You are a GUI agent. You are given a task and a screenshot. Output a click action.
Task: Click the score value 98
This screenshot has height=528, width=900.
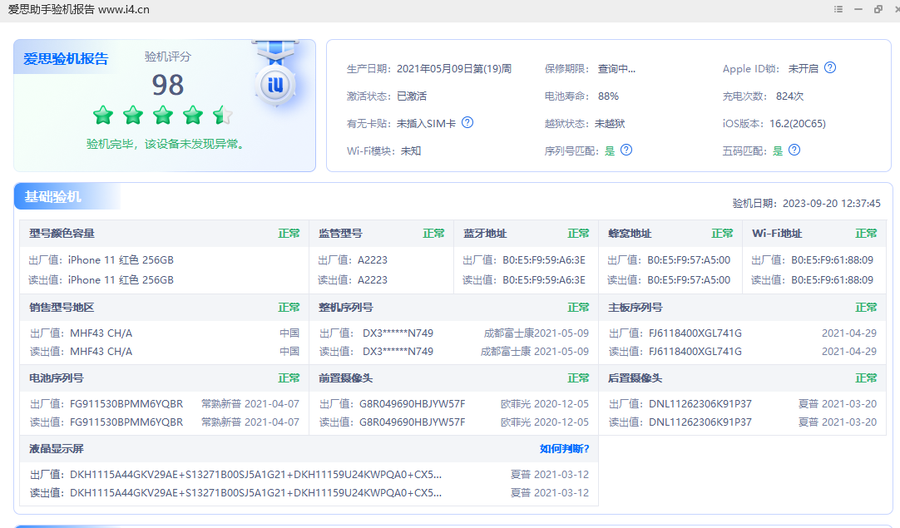[x=168, y=85]
